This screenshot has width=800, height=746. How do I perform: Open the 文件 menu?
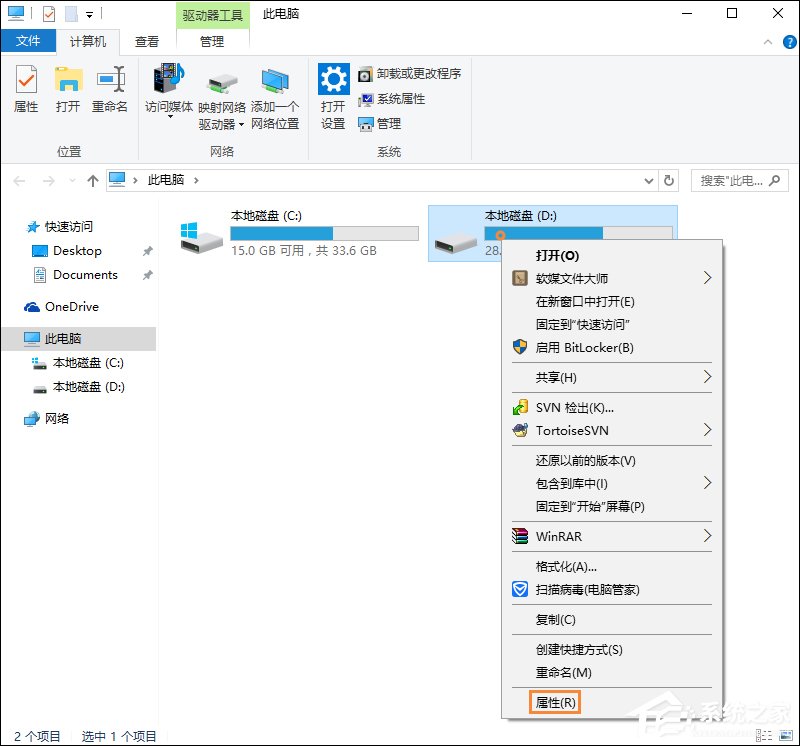click(29, 42)
